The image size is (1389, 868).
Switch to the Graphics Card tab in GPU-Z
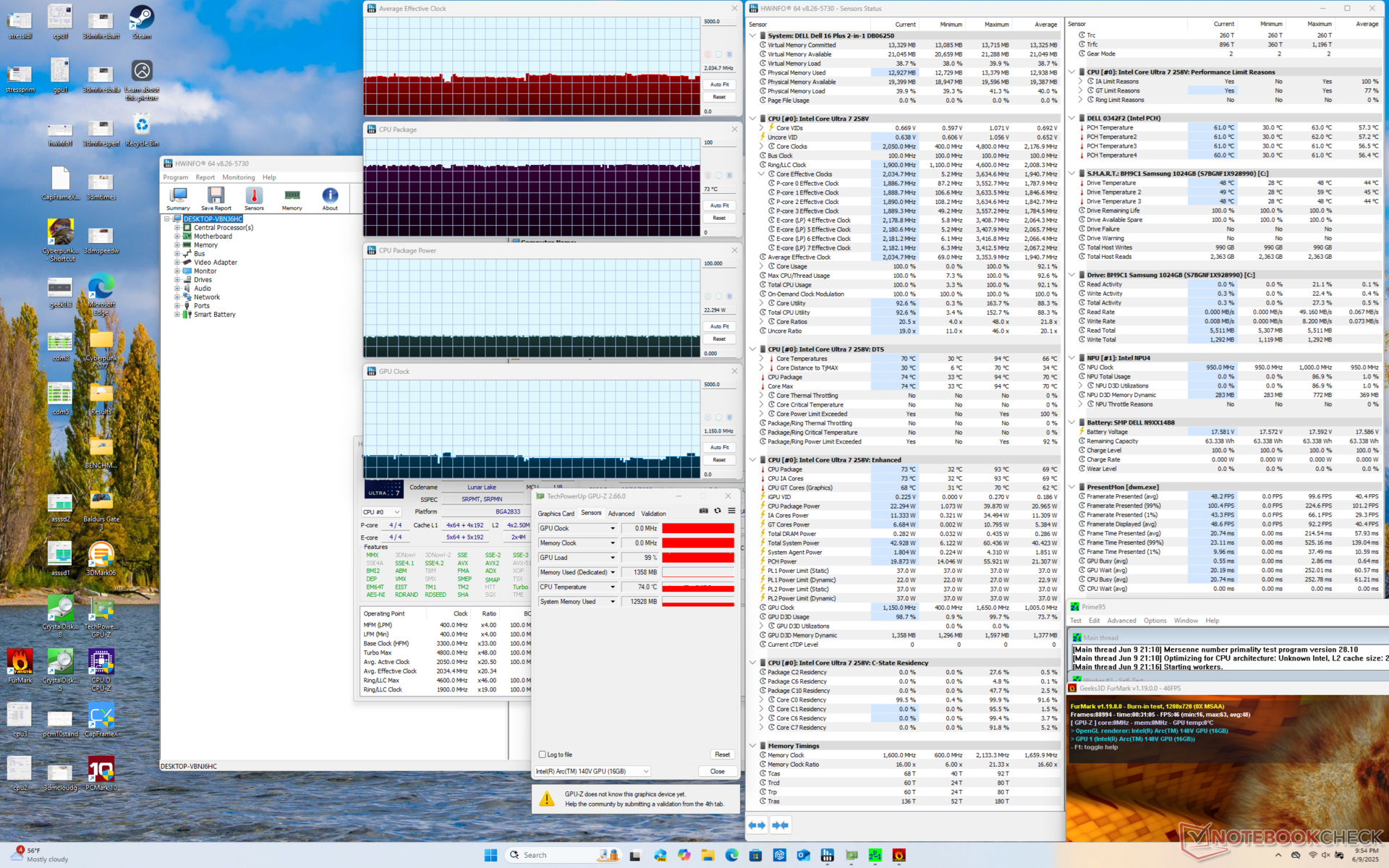pyautogui.click(x=556, y=514)
